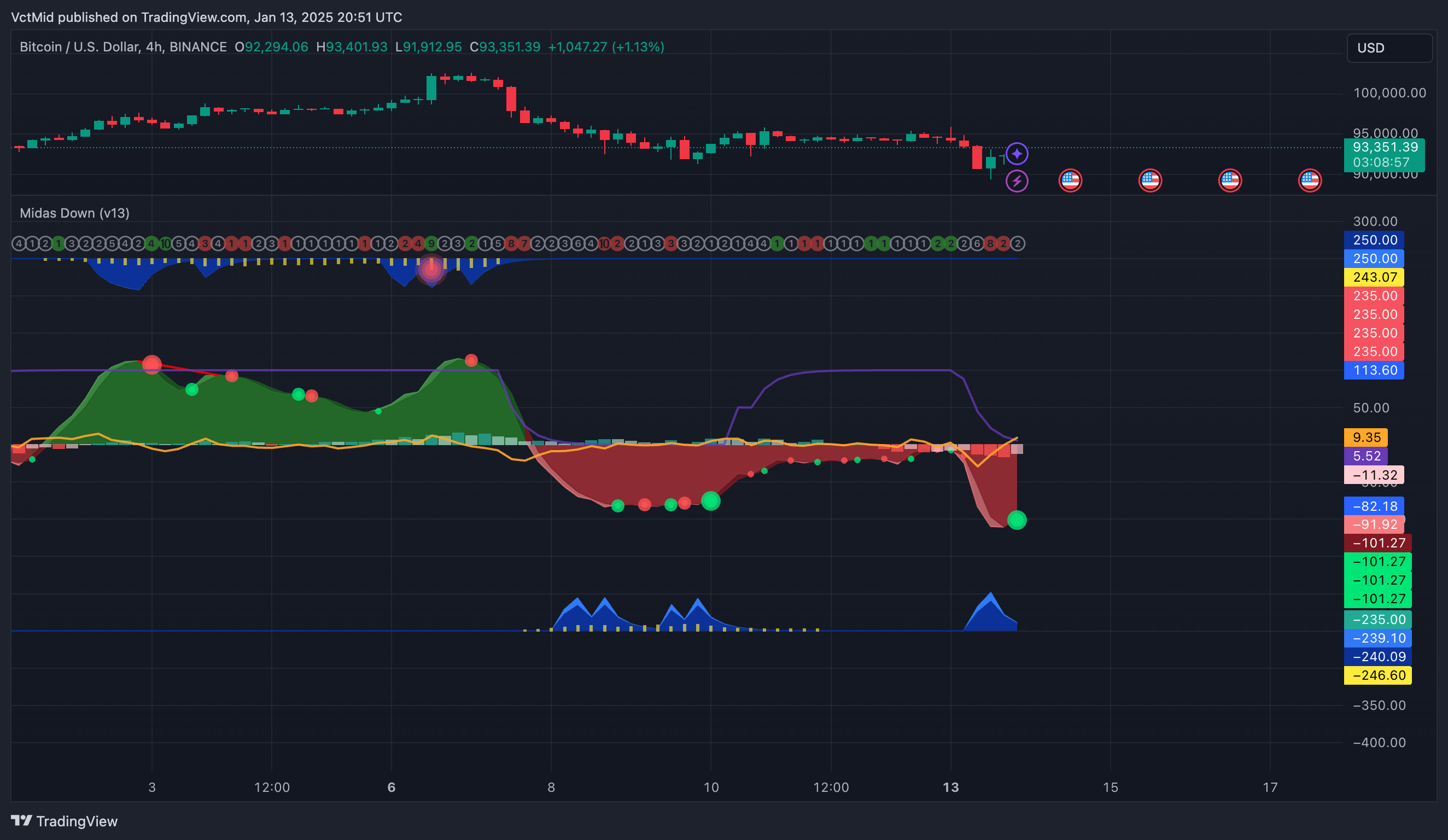Screen dimensions: 1448x840
Task: Click the bold 6 date on time axis
Action: pyautogui.click(x=392, y=787)
